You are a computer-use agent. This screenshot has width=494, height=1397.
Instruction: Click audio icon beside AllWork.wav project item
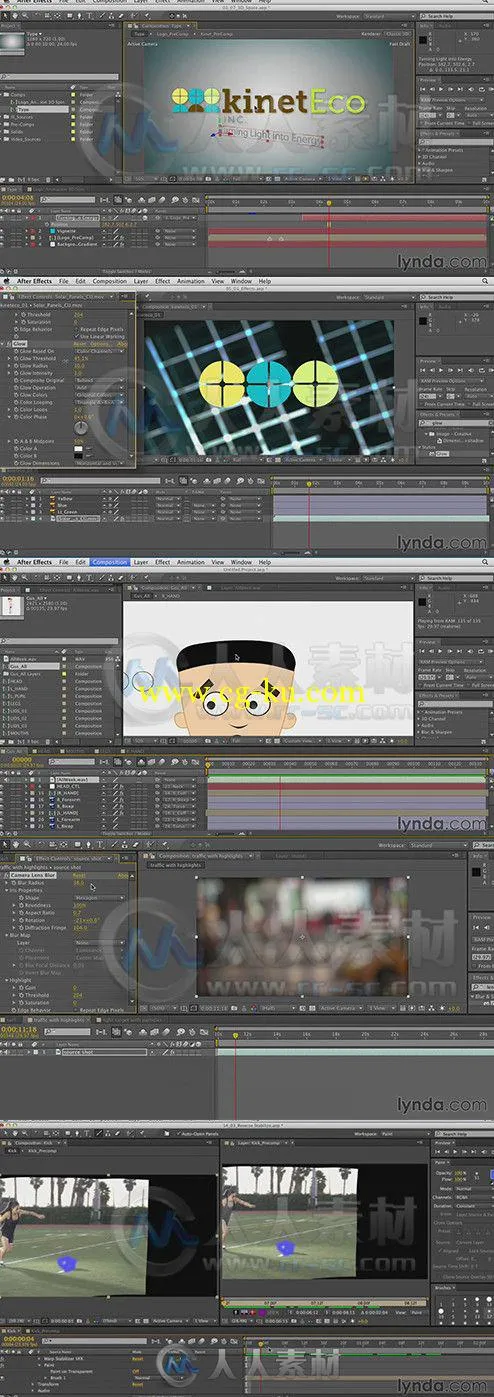pyautogui.click(x=7, y=661)
